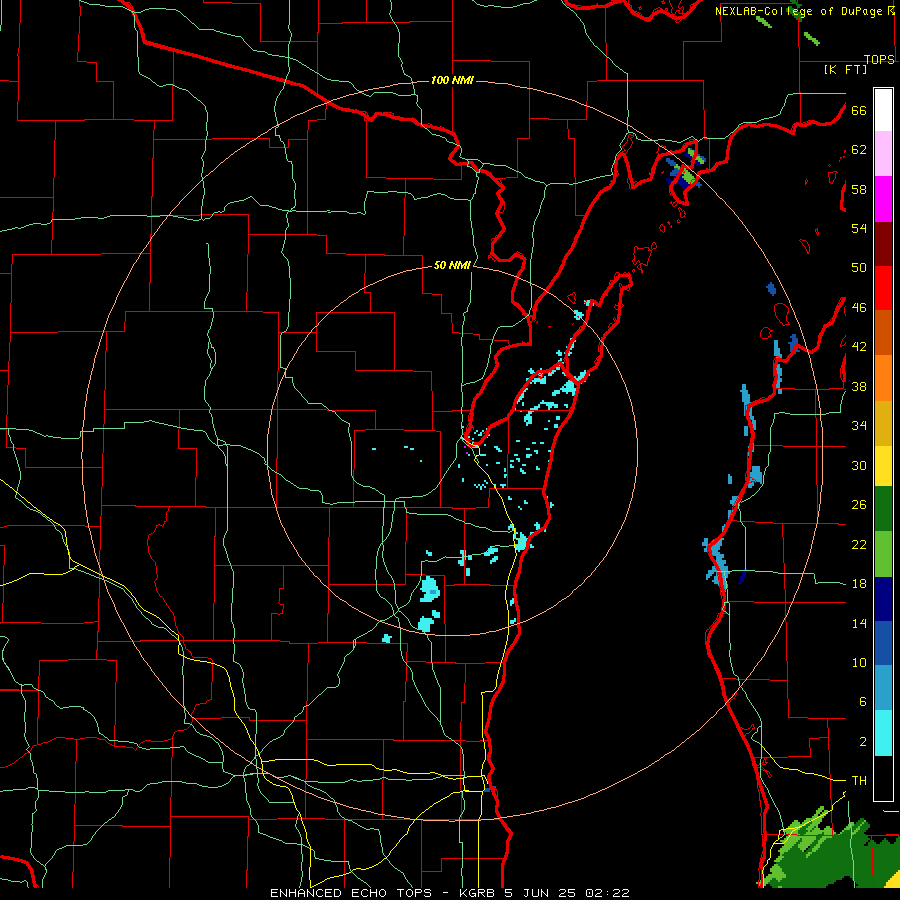Screen dimensions: 900x900
Task: Click the "5 JUN 25" date in caption
Action: click(x=541, y=893)
